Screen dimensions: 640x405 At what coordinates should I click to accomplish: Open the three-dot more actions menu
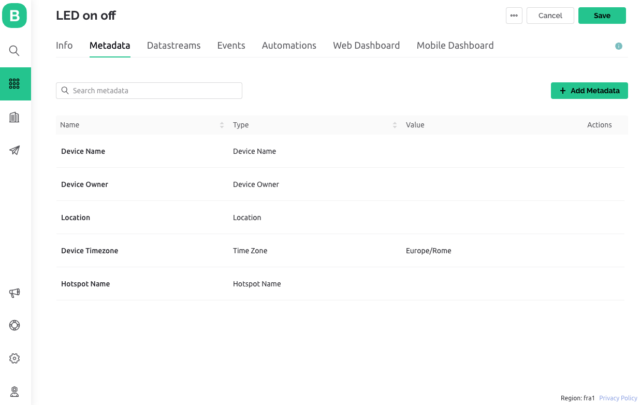[x=514, y=16]
